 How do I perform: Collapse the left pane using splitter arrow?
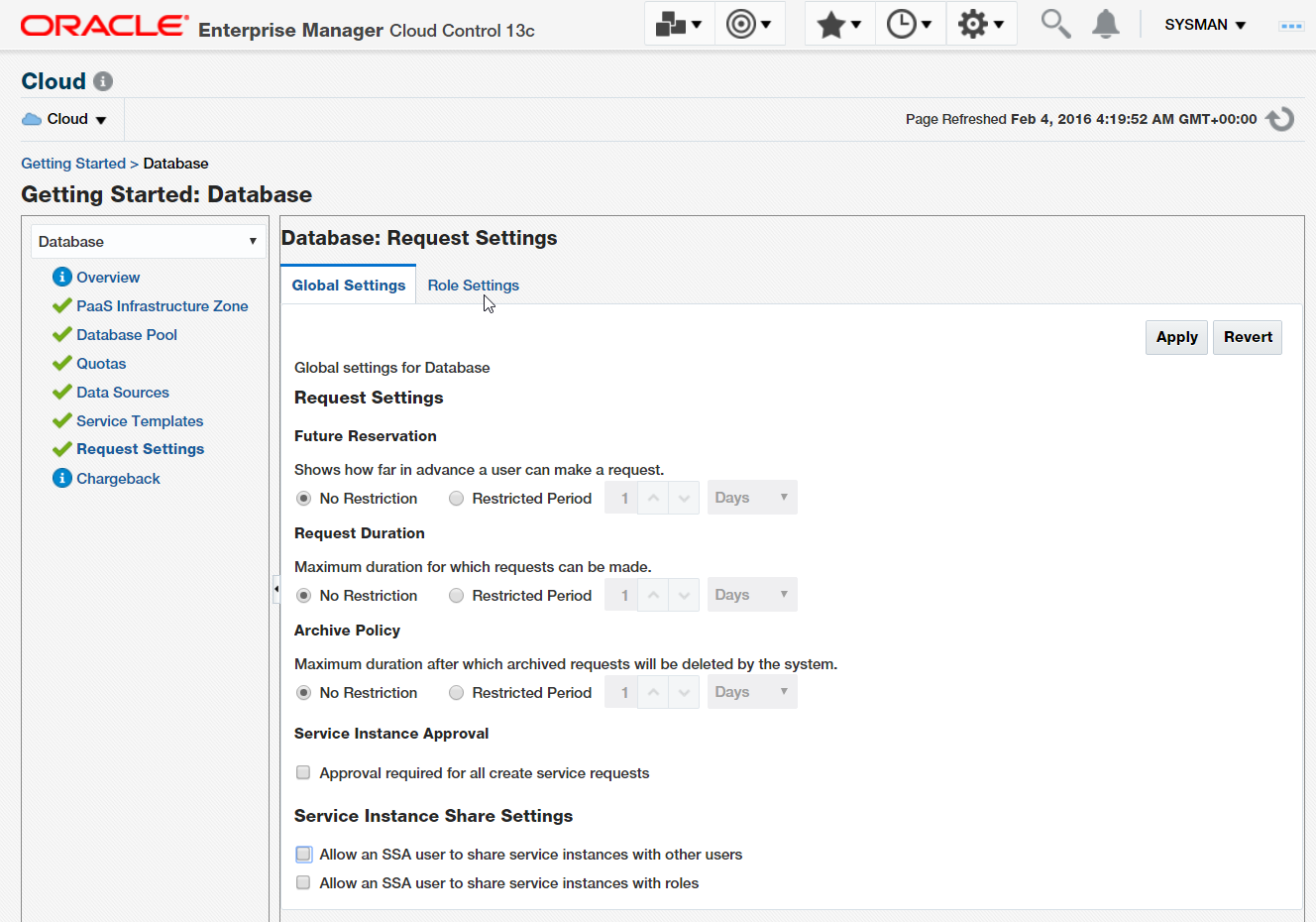click(x=275, y=589)
